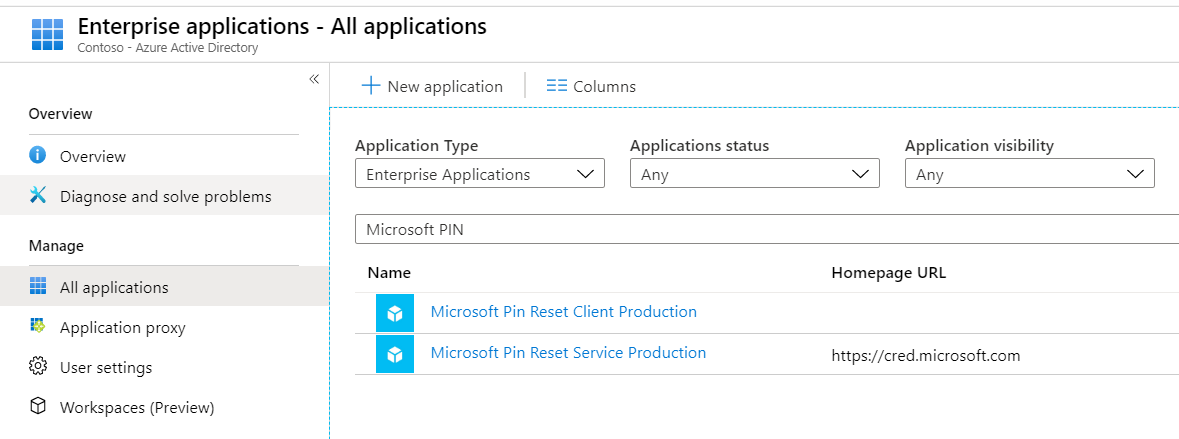
Task: Sort by the Name column header
Action: [x=389, y=272]
